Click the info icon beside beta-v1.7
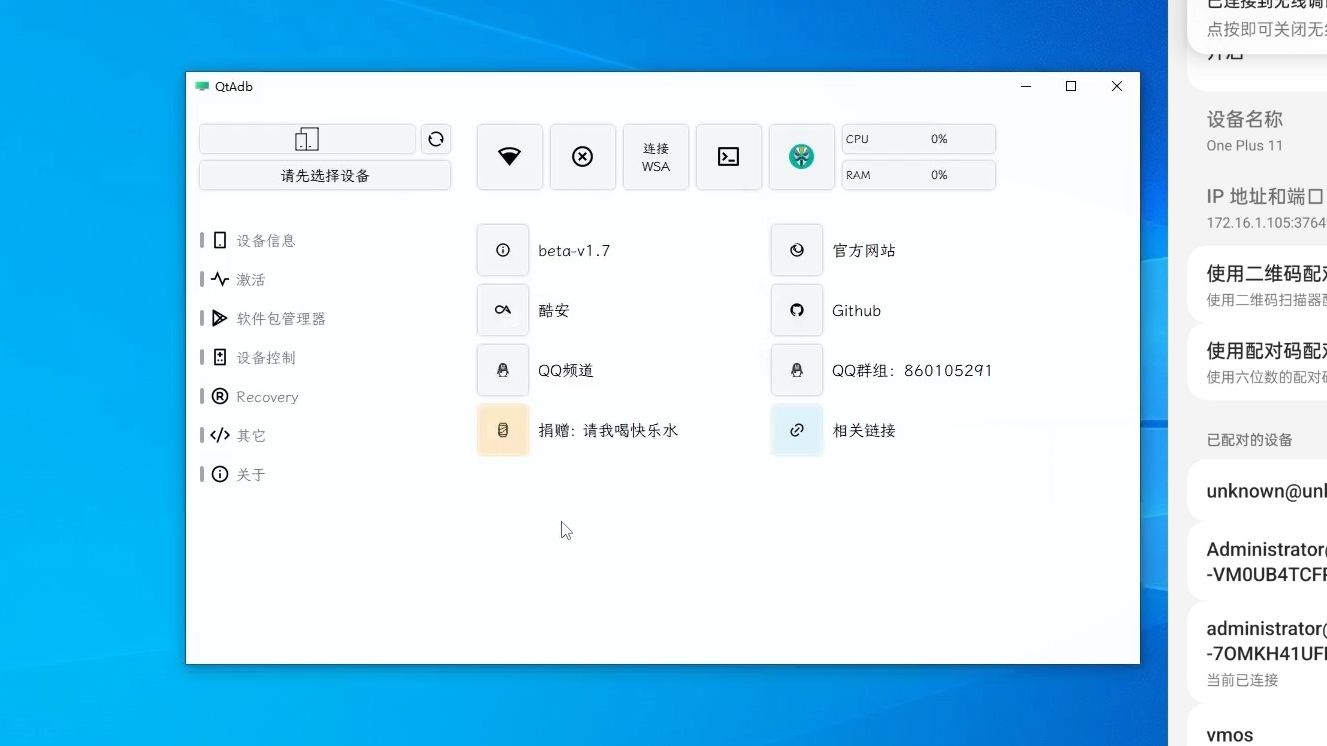Image resolution: width=1327 pixels, height=746 pixels. [503, 250]
